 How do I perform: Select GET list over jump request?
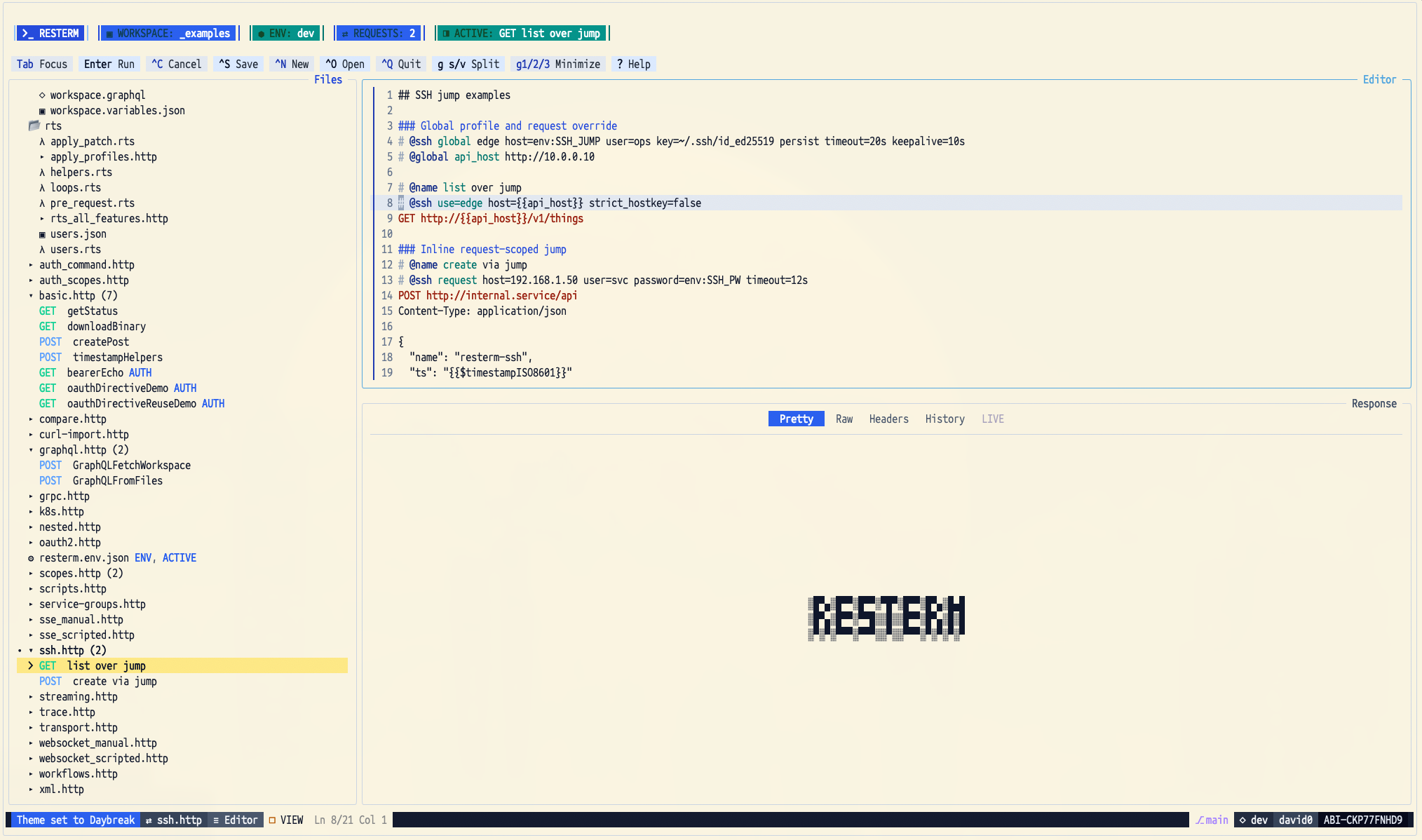pos(182,665)
